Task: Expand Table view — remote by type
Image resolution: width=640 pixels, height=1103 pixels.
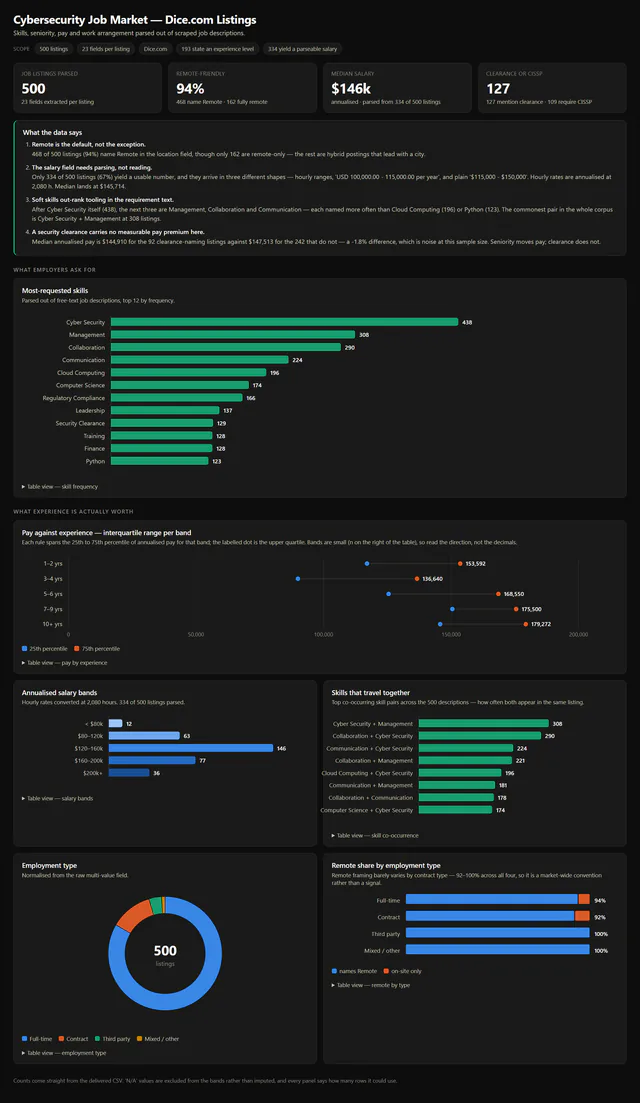Action: click(x=371, y=985)
